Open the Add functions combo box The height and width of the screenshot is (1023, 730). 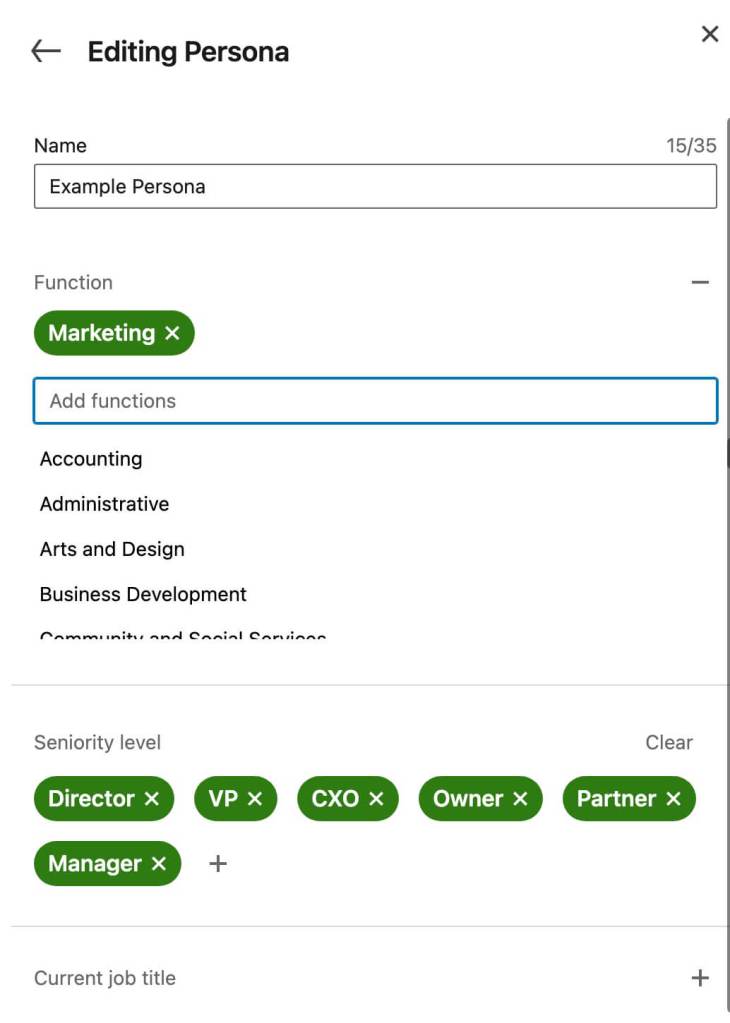(x=375, y=401)
